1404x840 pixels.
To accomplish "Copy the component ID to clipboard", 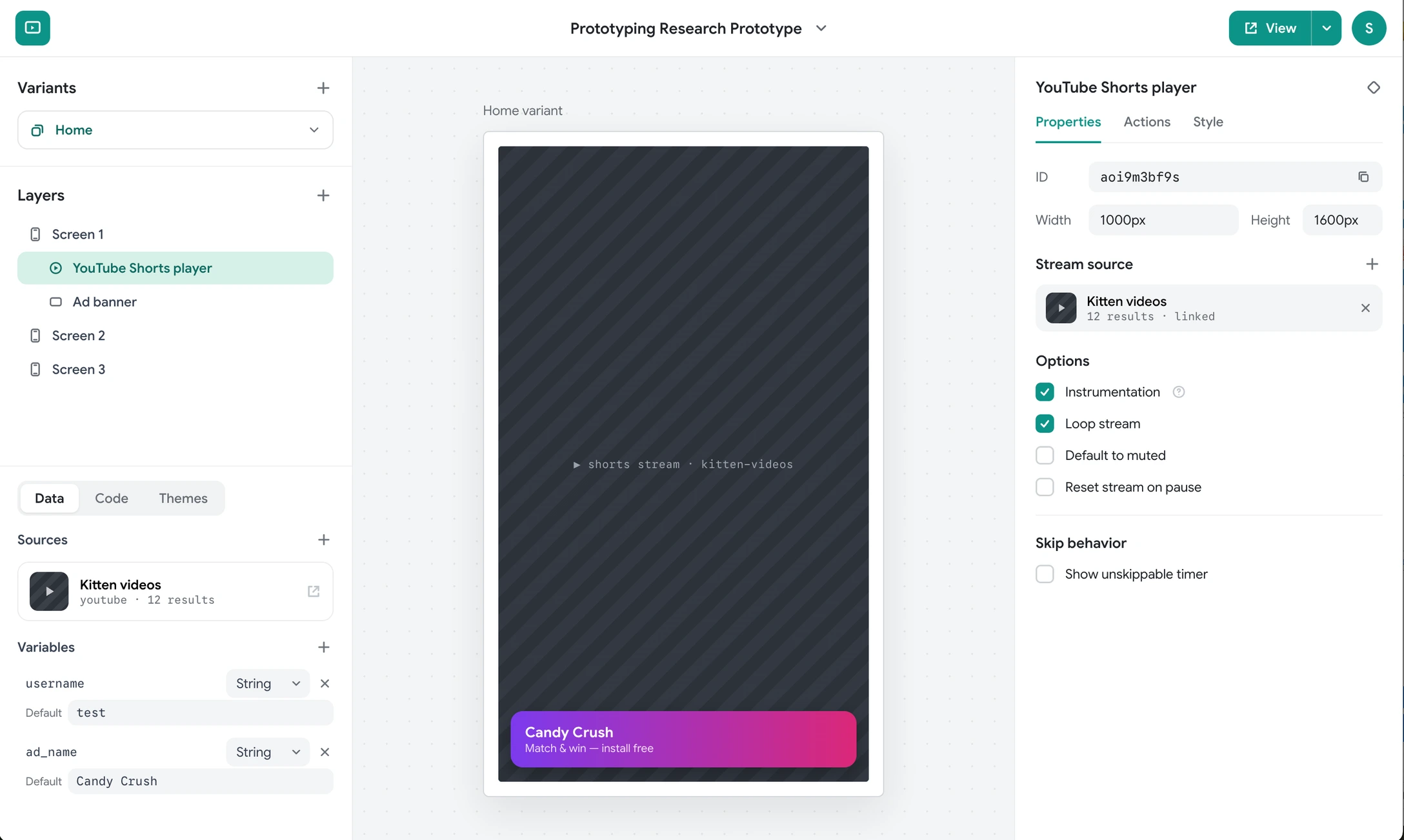I will pyautogui.click(x=1363, y=177).
